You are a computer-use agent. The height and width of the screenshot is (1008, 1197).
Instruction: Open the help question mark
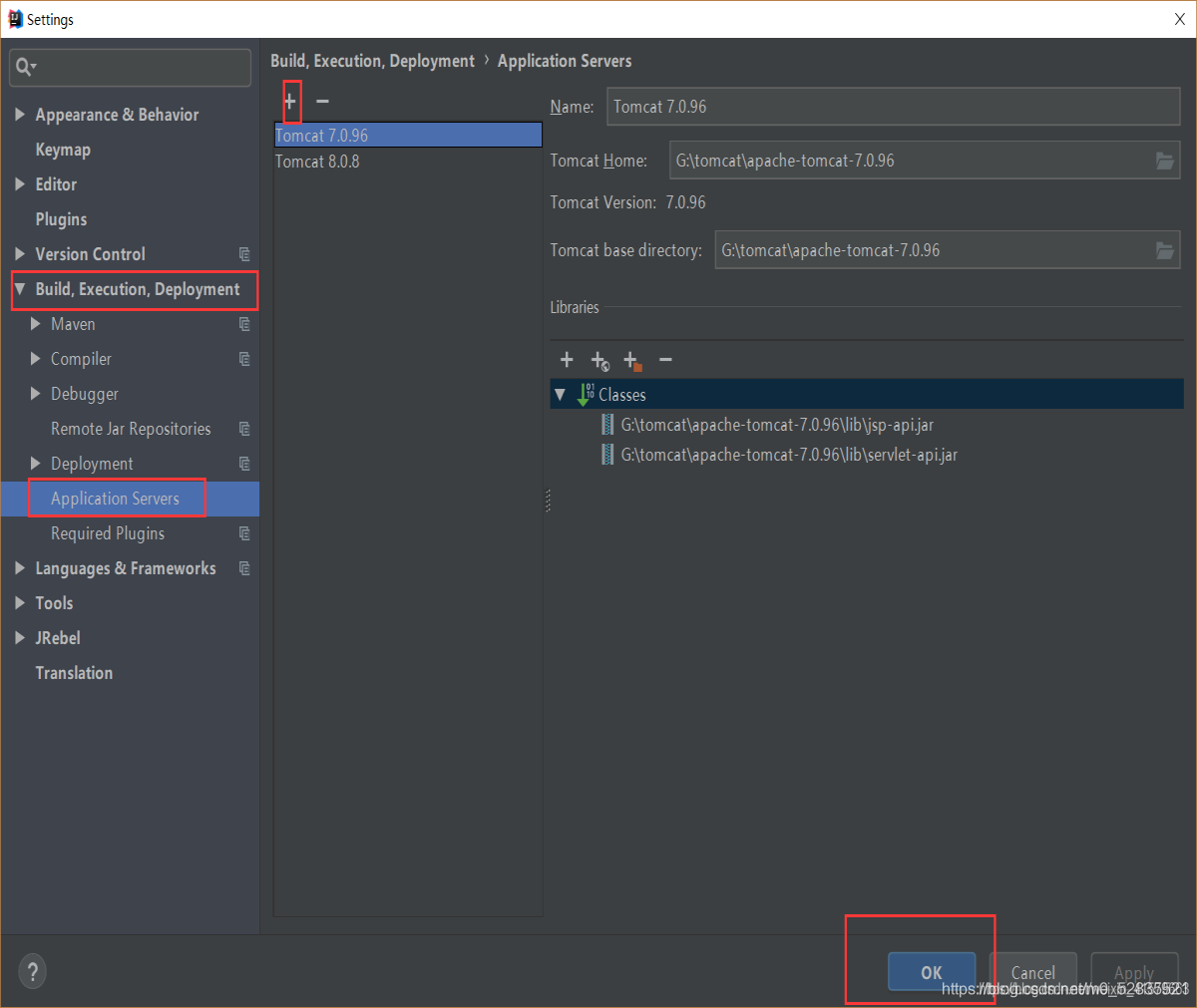[x=32, y=971]
